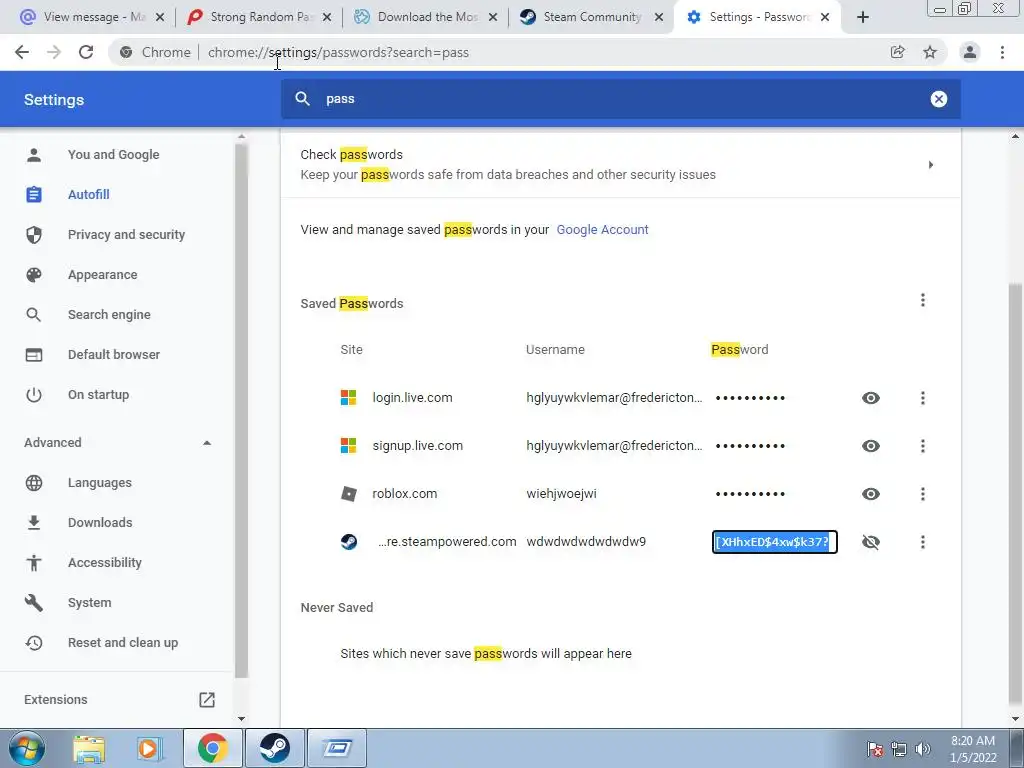Click the address bar URL
Image resolution: width=1024 pixels, height=768 pixels.
coord(338,52)
